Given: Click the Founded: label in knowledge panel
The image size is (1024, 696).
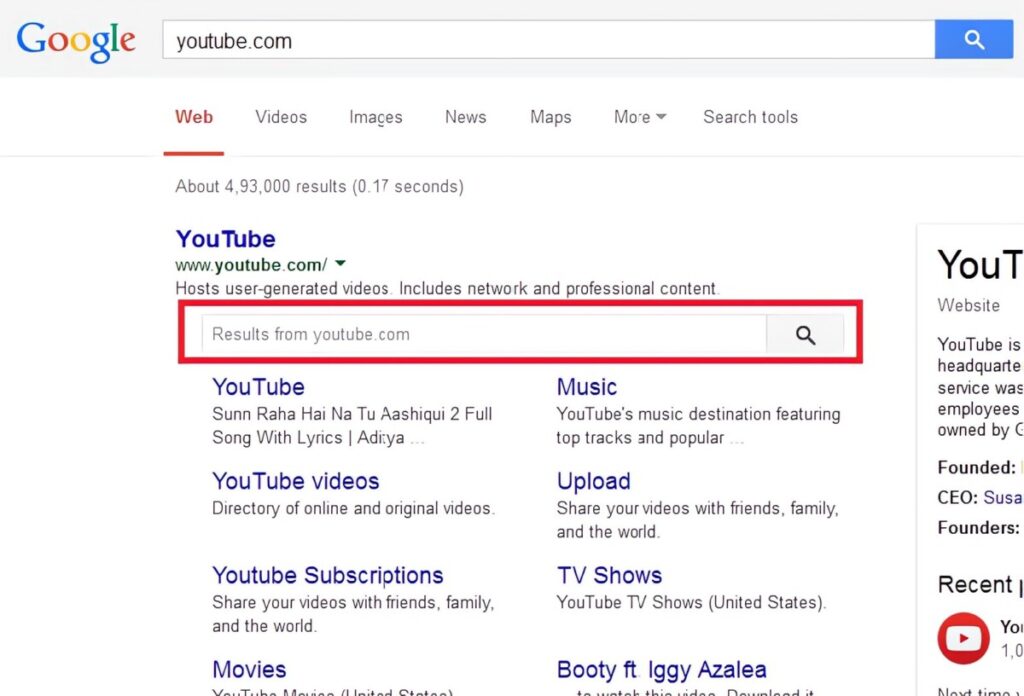Looking at the screenshot, I should (976, 467).
